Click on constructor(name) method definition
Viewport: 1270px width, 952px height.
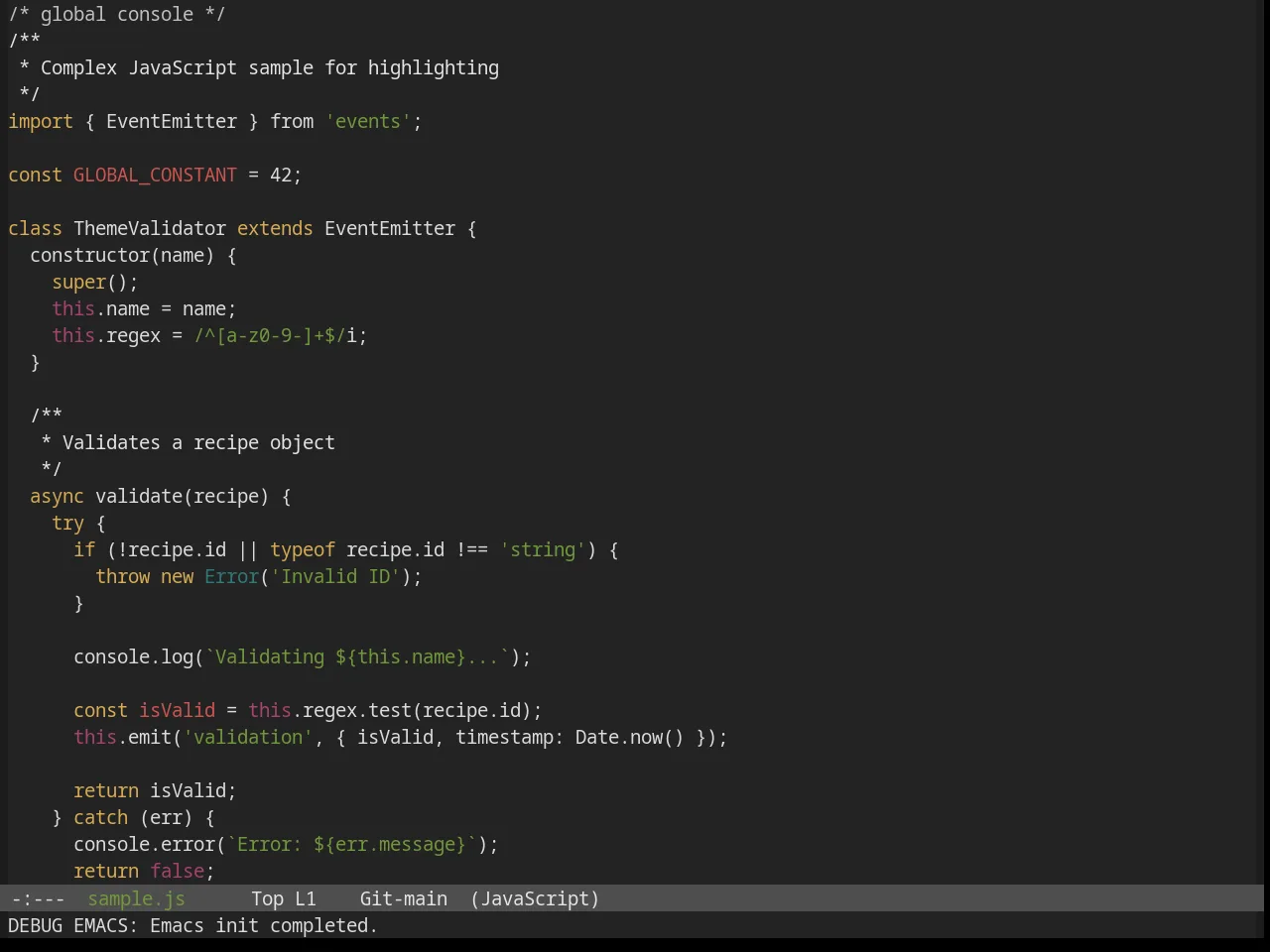click(x=122, y=256)
